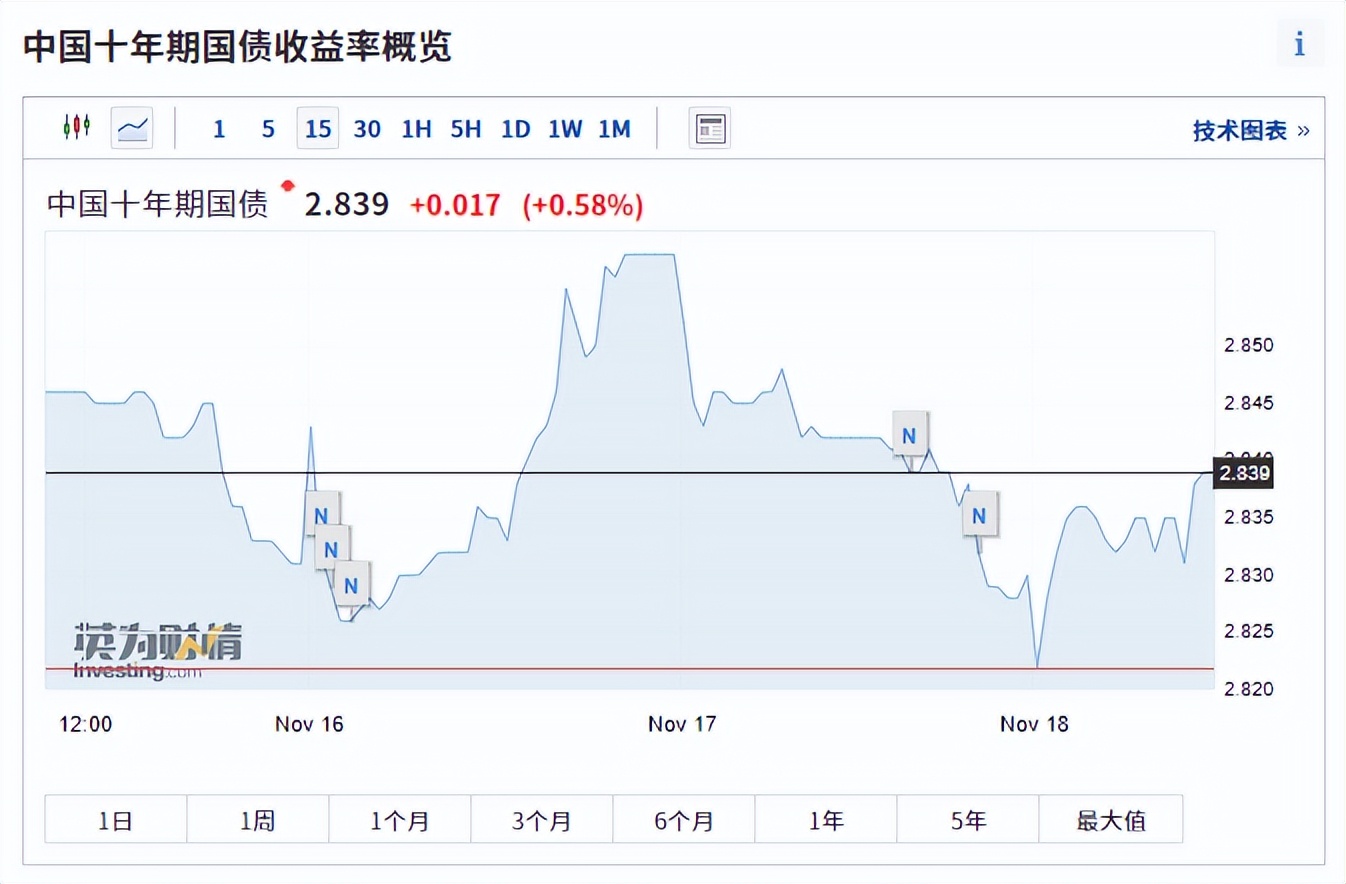The height and width of the screenshot is (884, 1346).
Task: Switch to the 1周 range tab
Action: click(257, 819)
